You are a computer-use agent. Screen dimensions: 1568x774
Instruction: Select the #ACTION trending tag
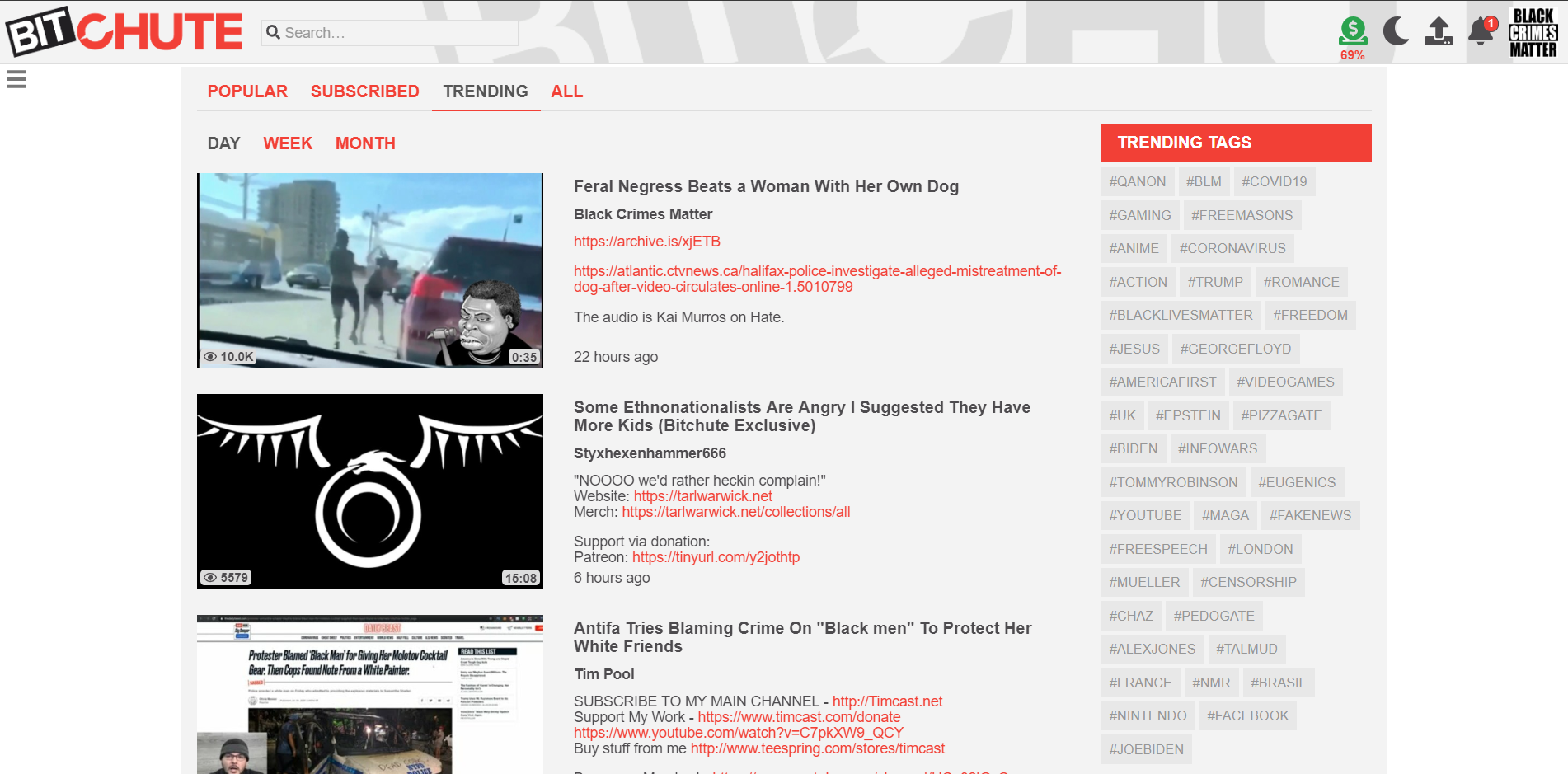coord(1138,282)
